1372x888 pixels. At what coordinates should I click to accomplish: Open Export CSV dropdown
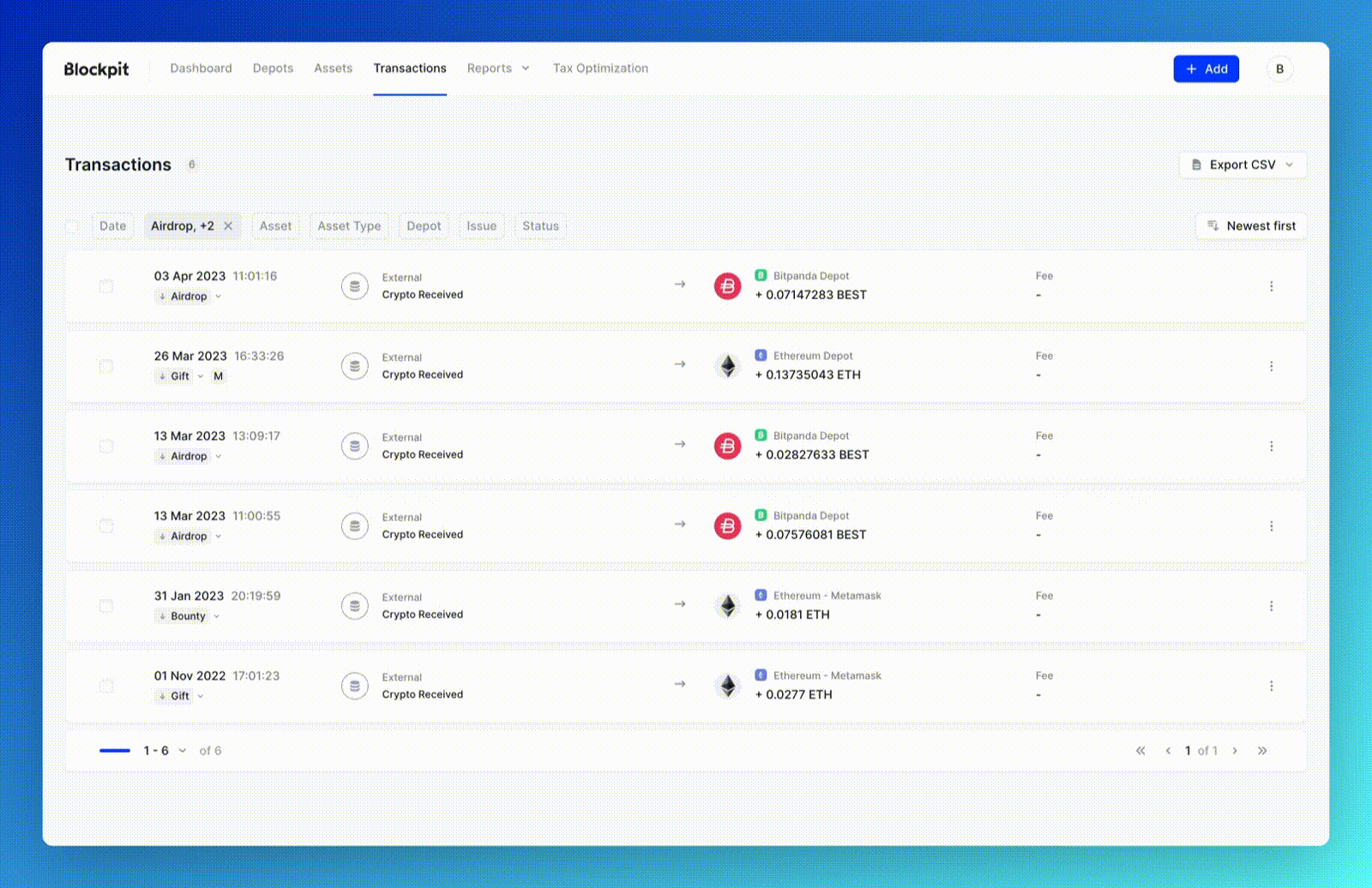(1243, 165)
